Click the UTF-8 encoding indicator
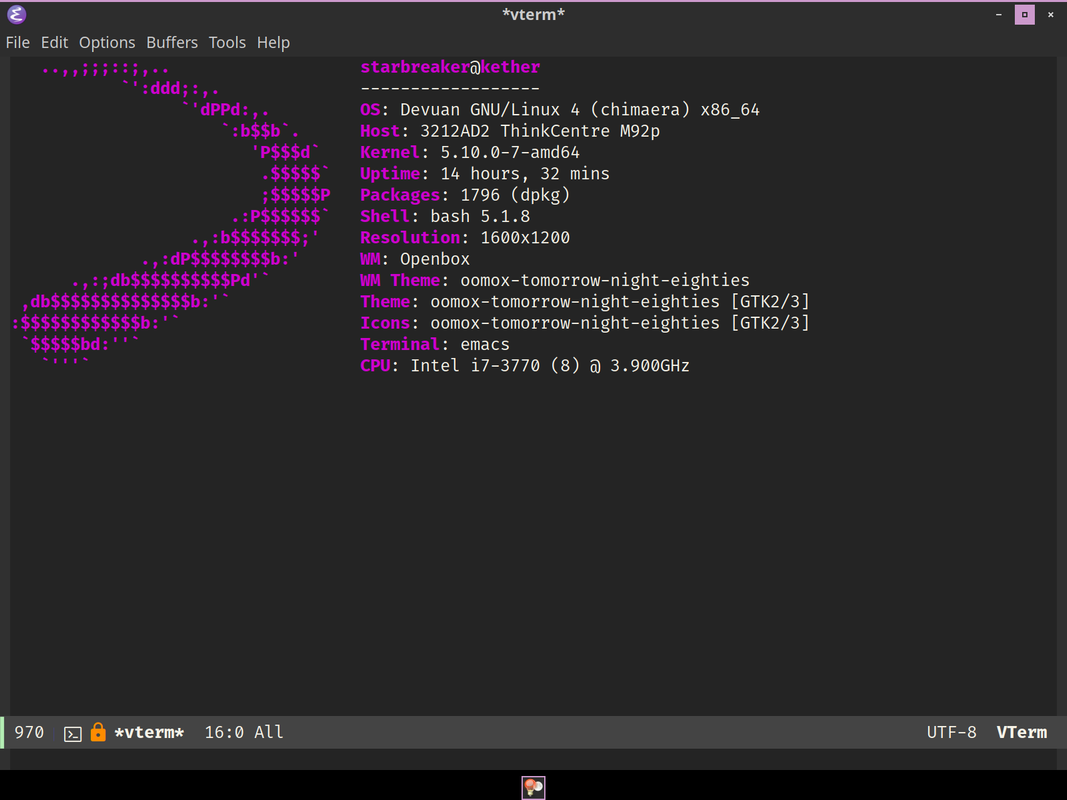This screenshot has width=1067, height=800. [951, 733]
